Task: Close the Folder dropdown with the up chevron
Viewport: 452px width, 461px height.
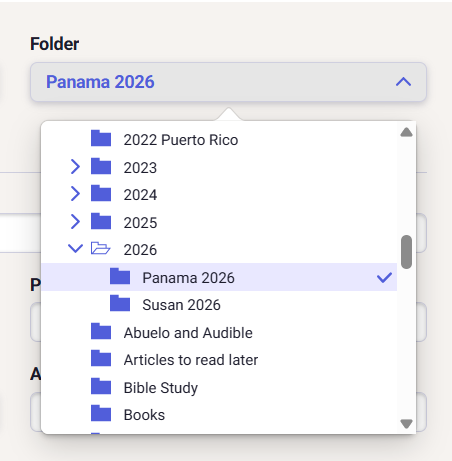Action: (403, 82)
